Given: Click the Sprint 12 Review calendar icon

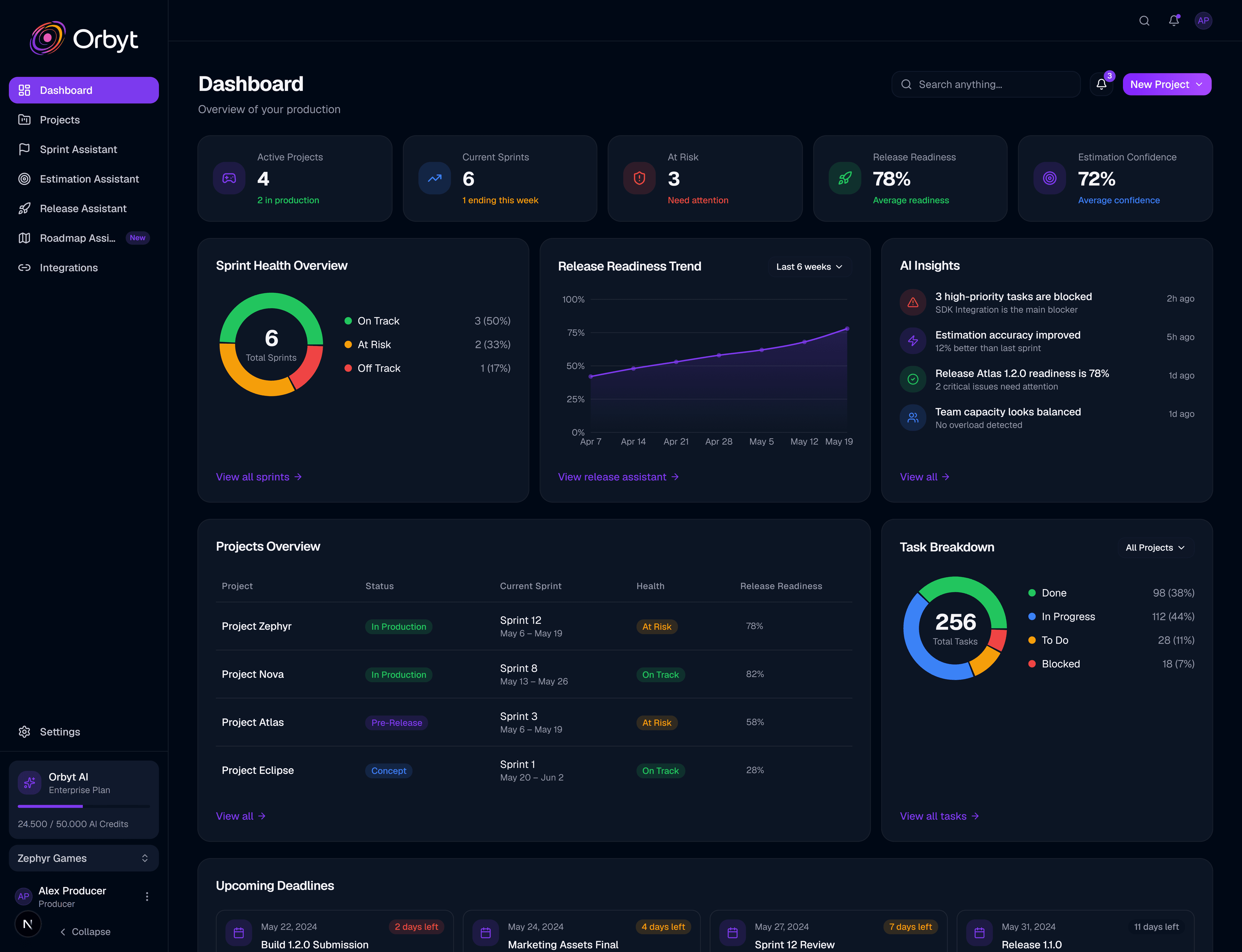Looking at the screenshot, I should click(x=732, y=933).
